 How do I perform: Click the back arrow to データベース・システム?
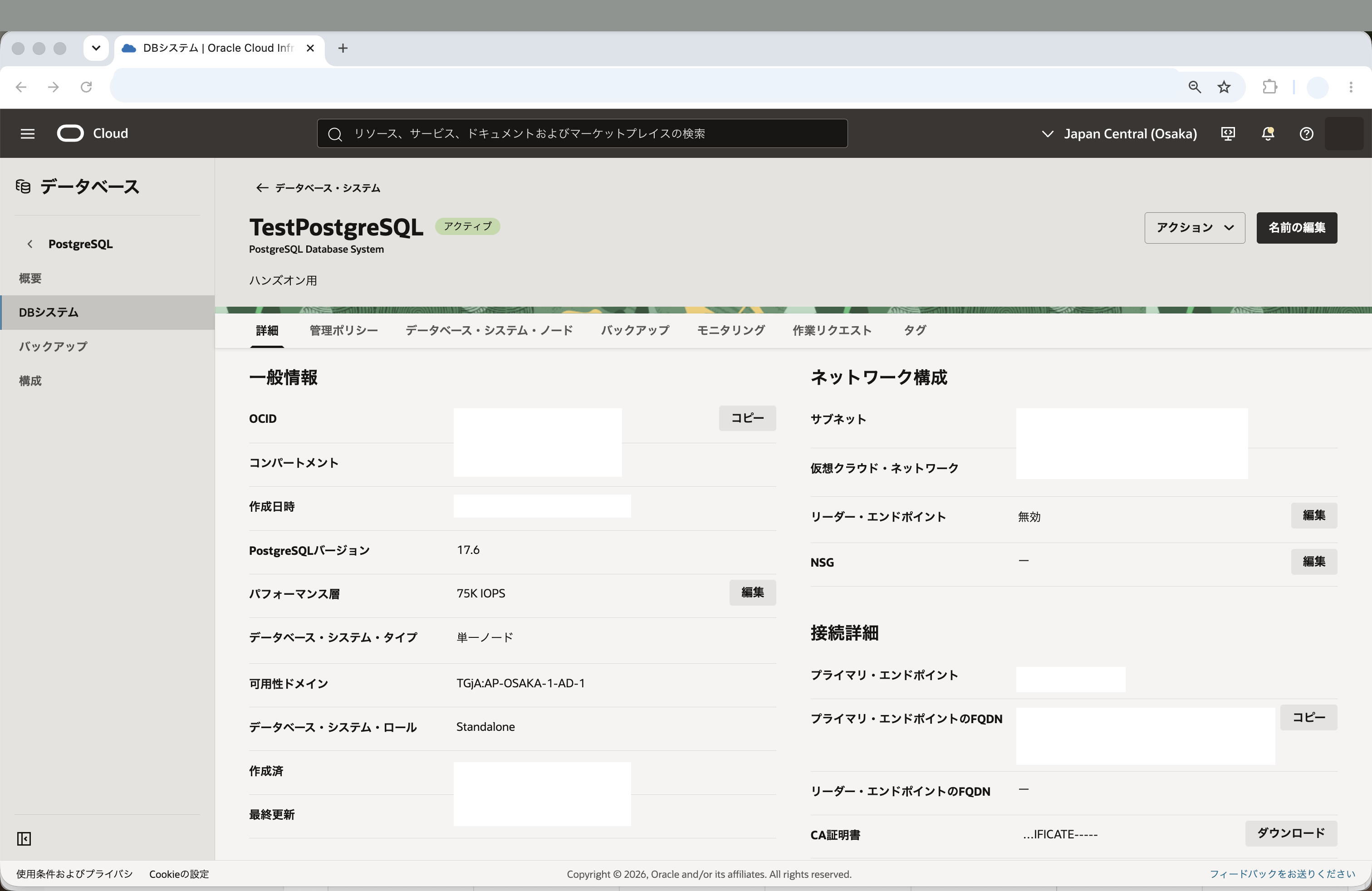coord(262,188)
